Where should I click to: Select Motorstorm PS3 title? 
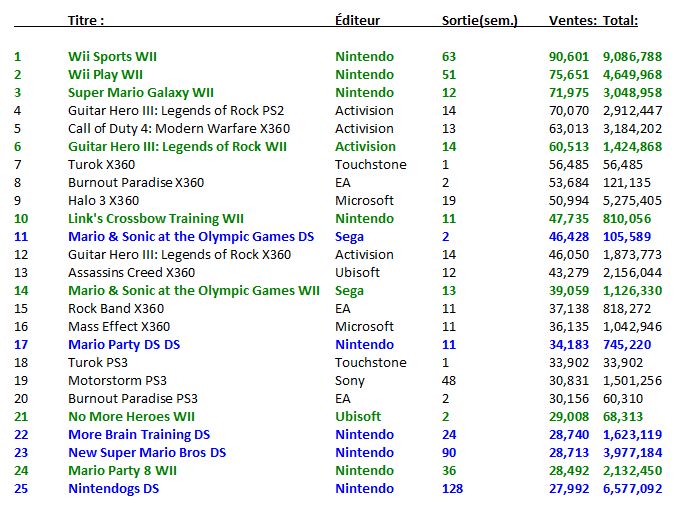[117, 381]
